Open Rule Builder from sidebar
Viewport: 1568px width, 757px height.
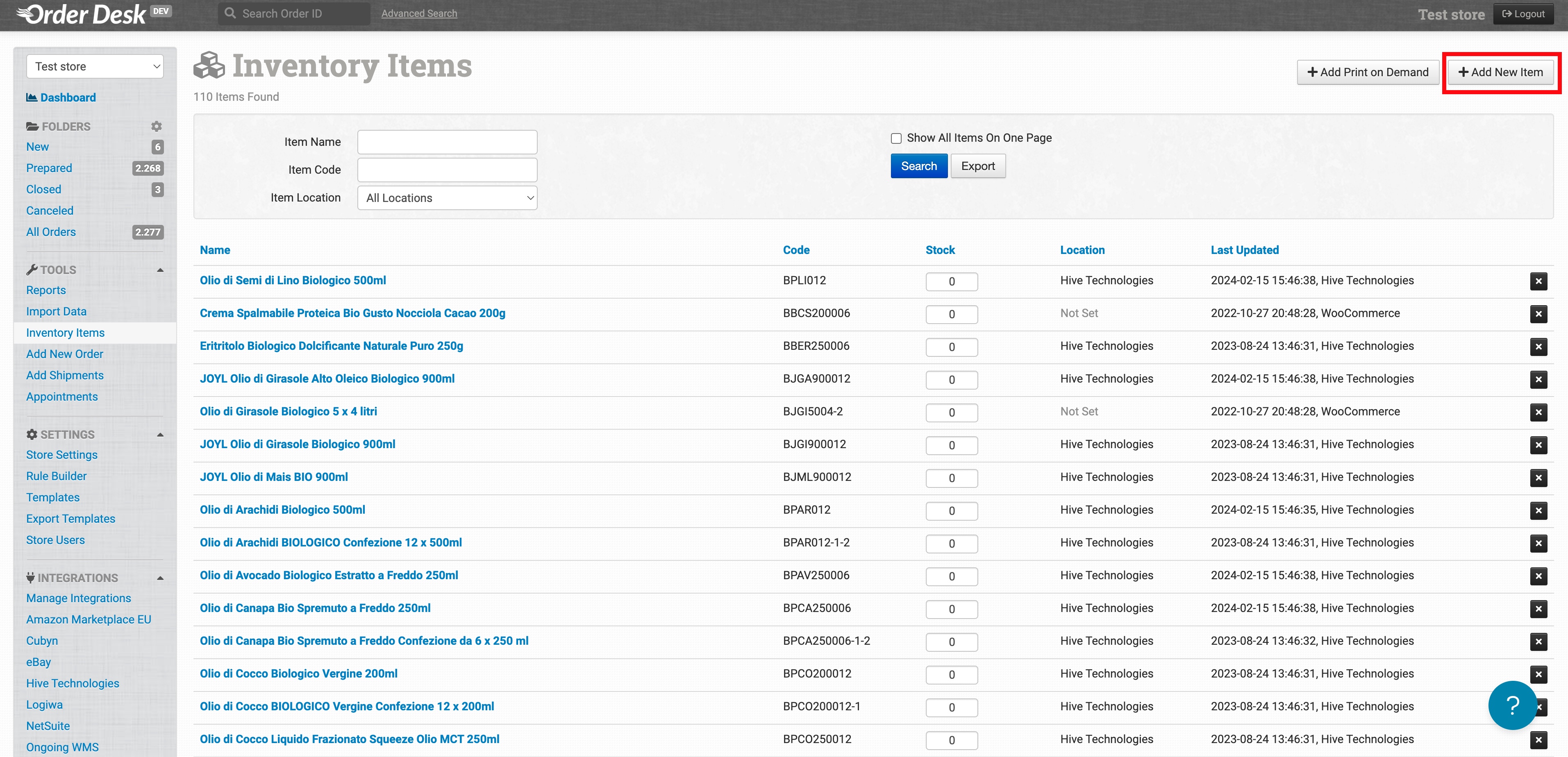click(x=56, y=476)
